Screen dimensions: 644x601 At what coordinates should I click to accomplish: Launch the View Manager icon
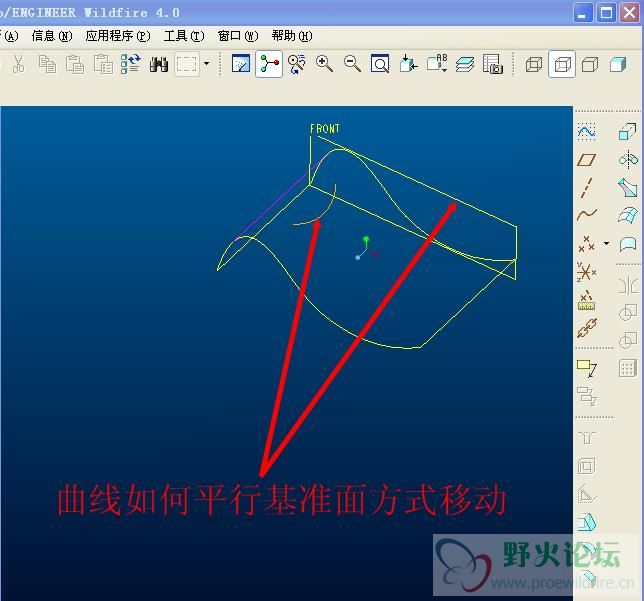492,64
